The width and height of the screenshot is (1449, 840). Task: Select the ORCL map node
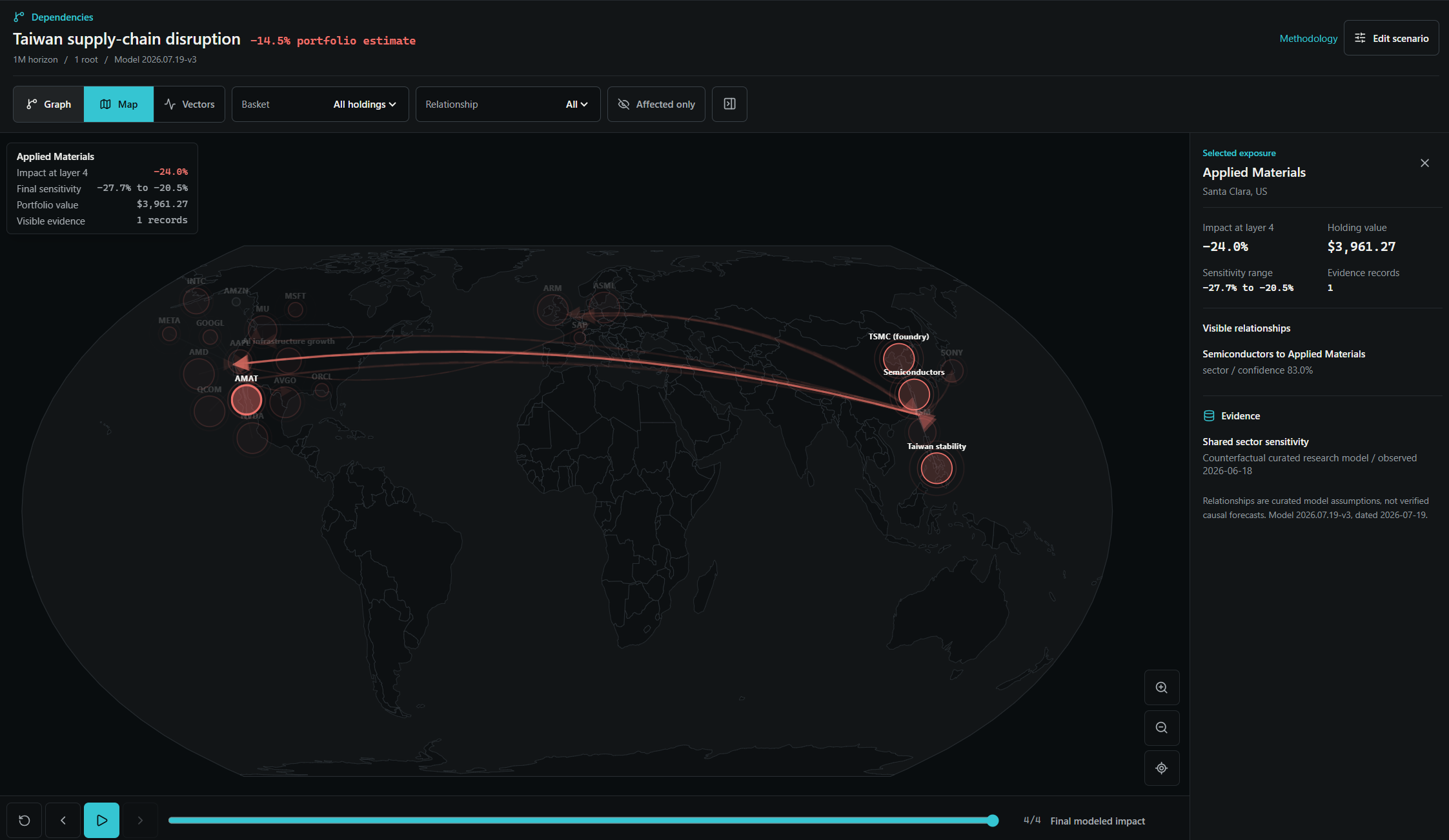(321, 389)
